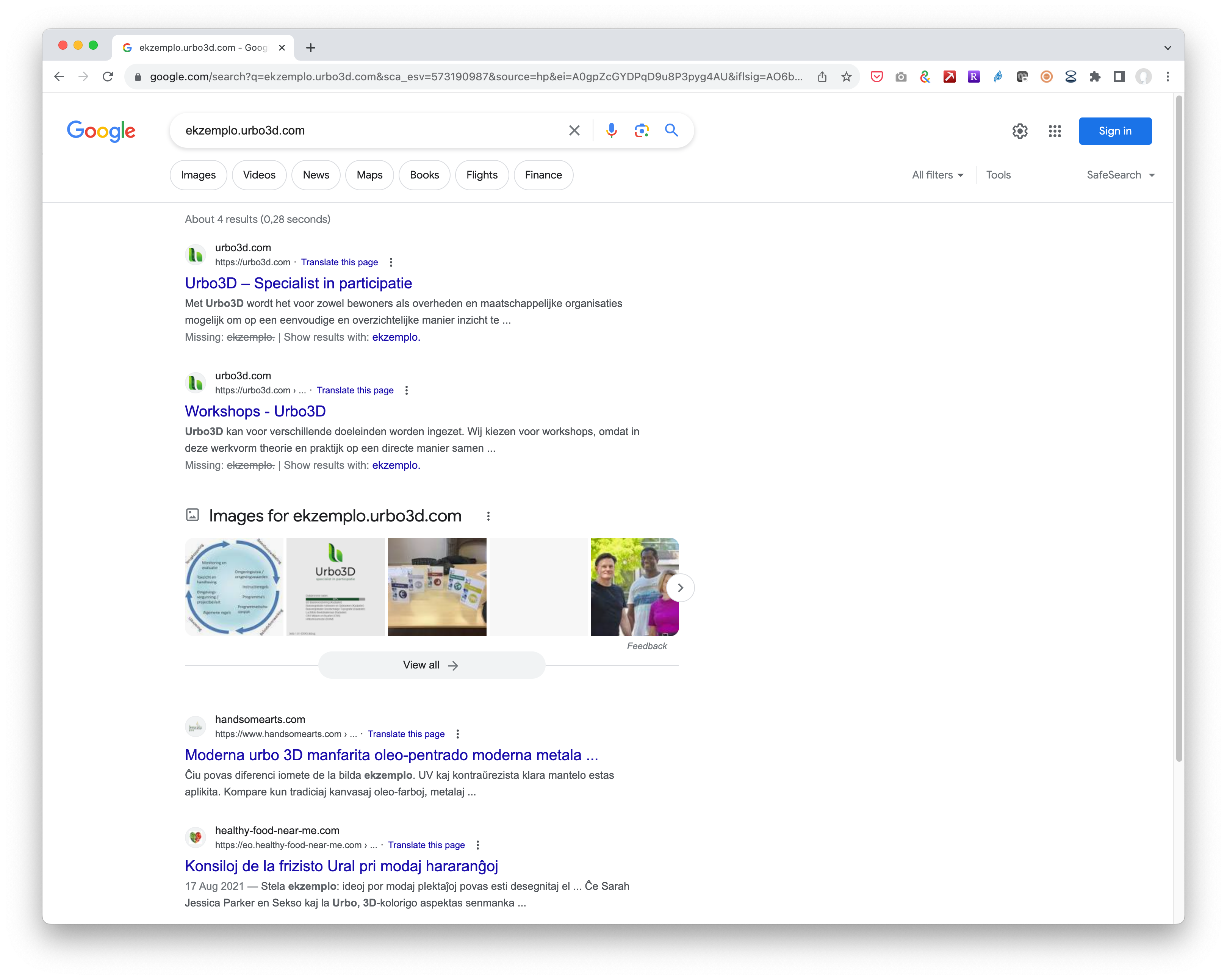Open the circular diagram image thumbnail
1227x980 pixels.
click(234, 587)
